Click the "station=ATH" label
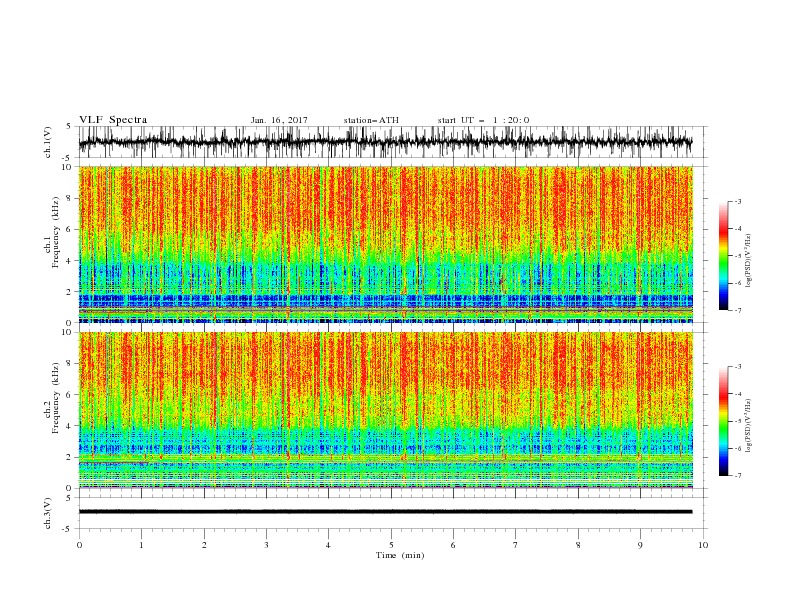This screenshot has height=612, width=792. click(371, 120)
